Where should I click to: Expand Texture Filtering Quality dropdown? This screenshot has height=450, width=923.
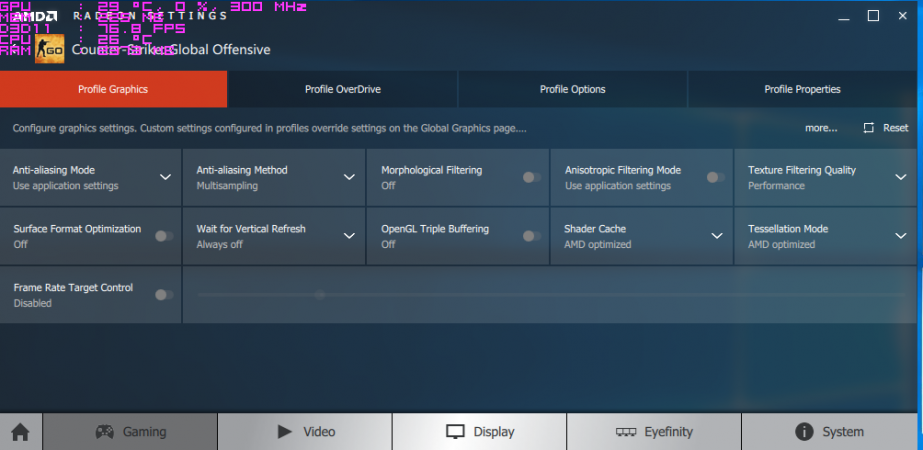(x=901, y=177)
